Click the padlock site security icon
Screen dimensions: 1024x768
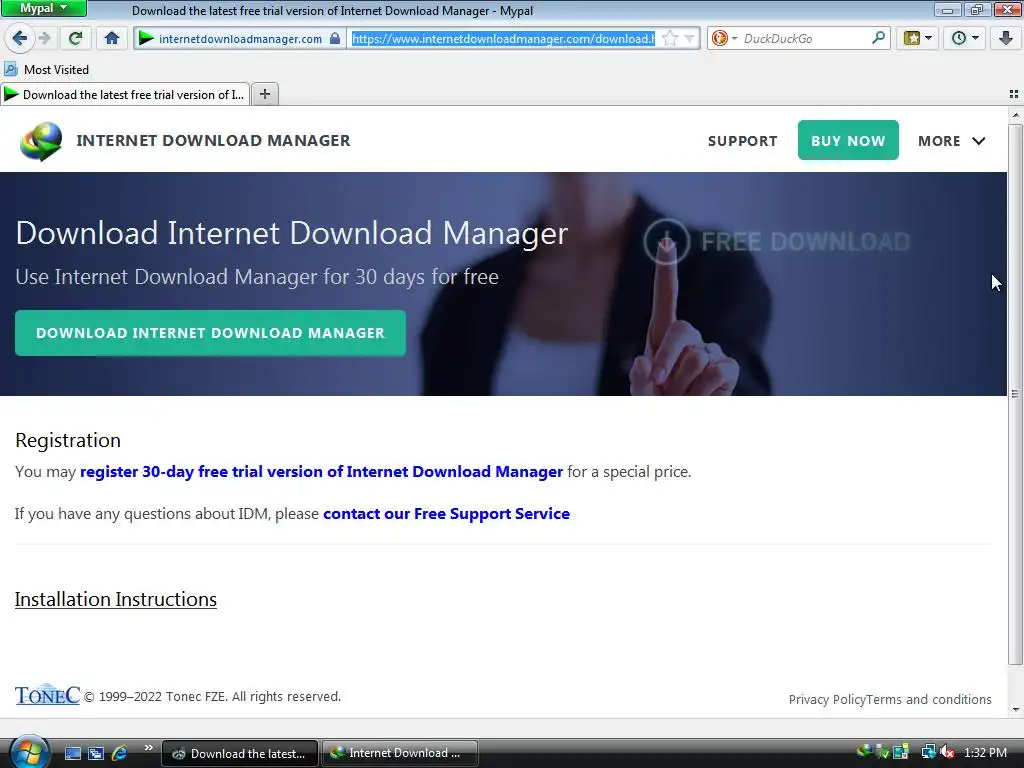tap(334, 38)
